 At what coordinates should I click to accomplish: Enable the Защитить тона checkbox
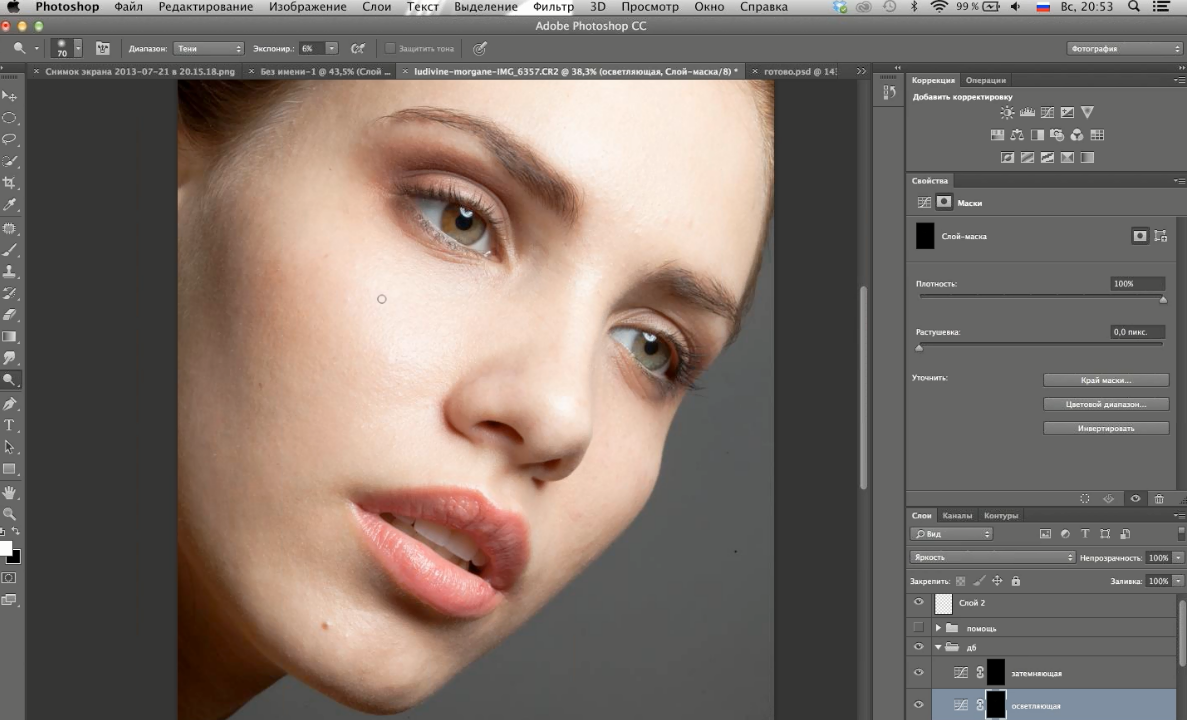(390, 48)
